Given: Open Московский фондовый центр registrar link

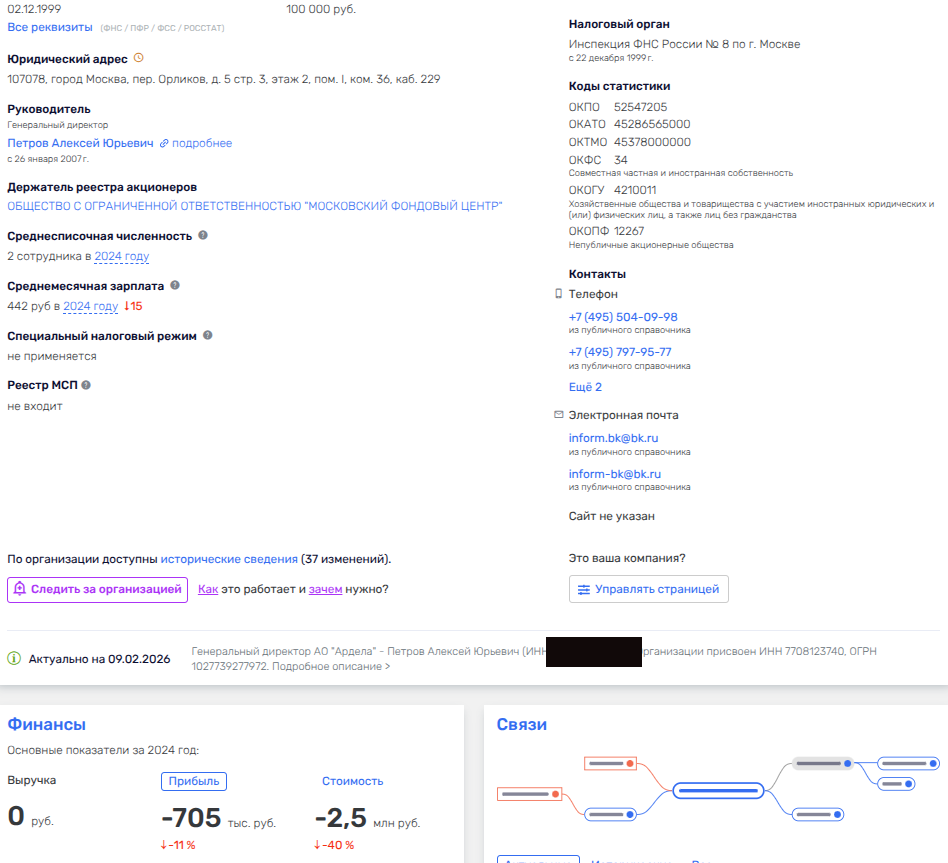Looking at the screenshot, I should [254, 206].
